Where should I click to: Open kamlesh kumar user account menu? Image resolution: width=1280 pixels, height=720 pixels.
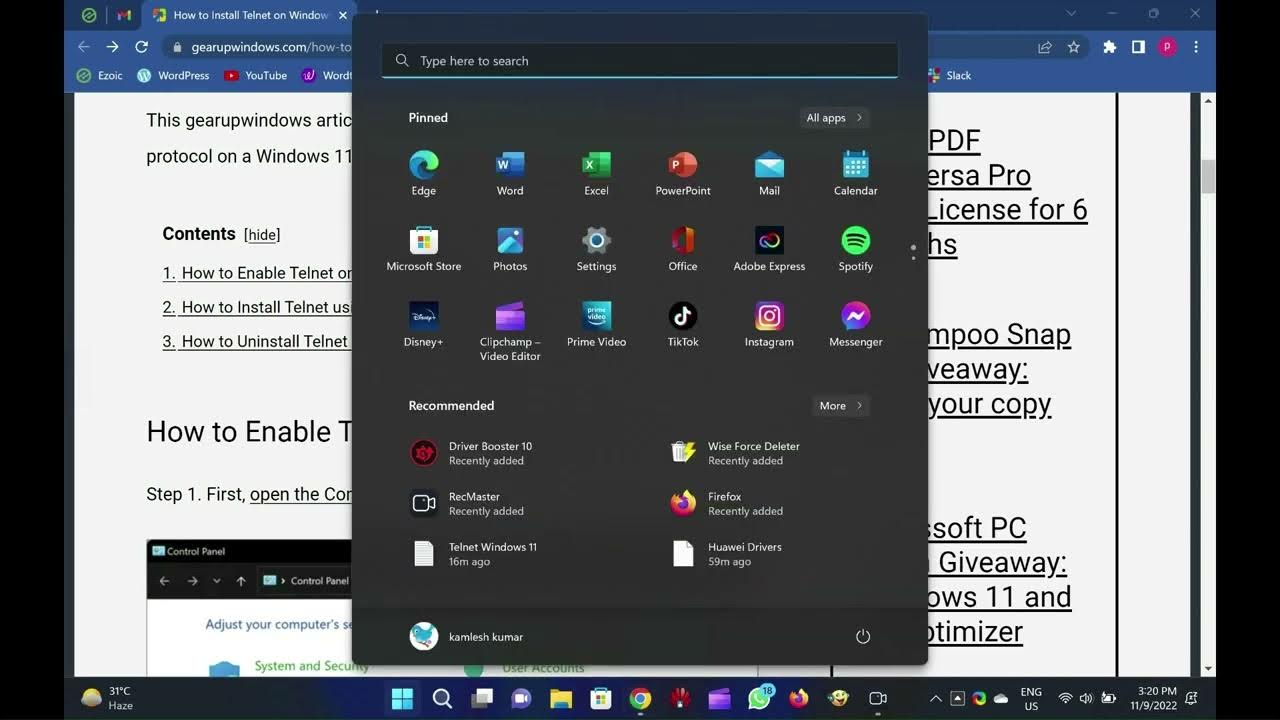467,637
